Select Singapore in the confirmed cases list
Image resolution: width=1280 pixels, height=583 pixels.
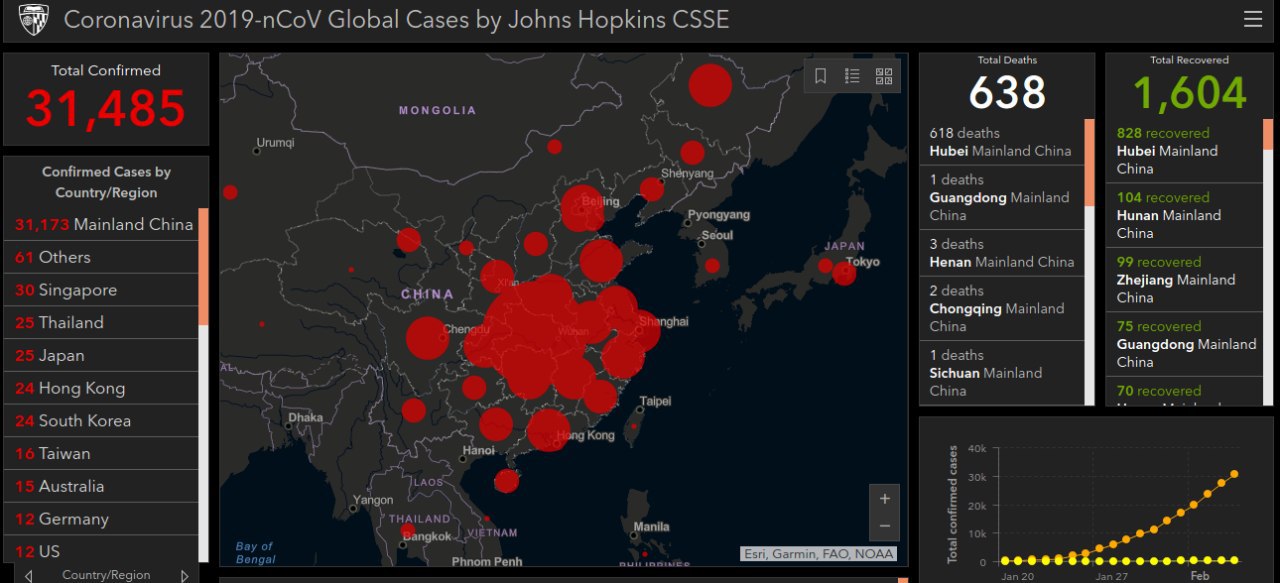pos(101,290)
